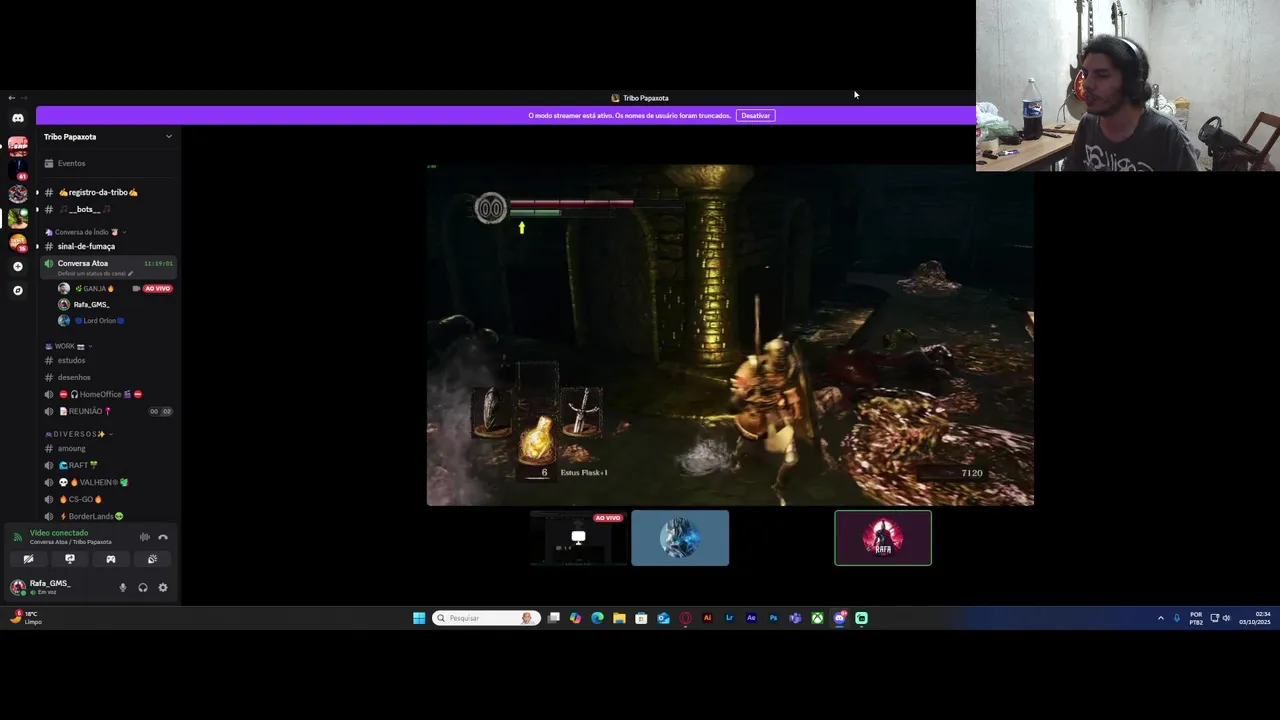Viewport: 1280px width, 720px height.
Task: Expand Tribo Papaxota server menu
Action: tap(168, 137)
